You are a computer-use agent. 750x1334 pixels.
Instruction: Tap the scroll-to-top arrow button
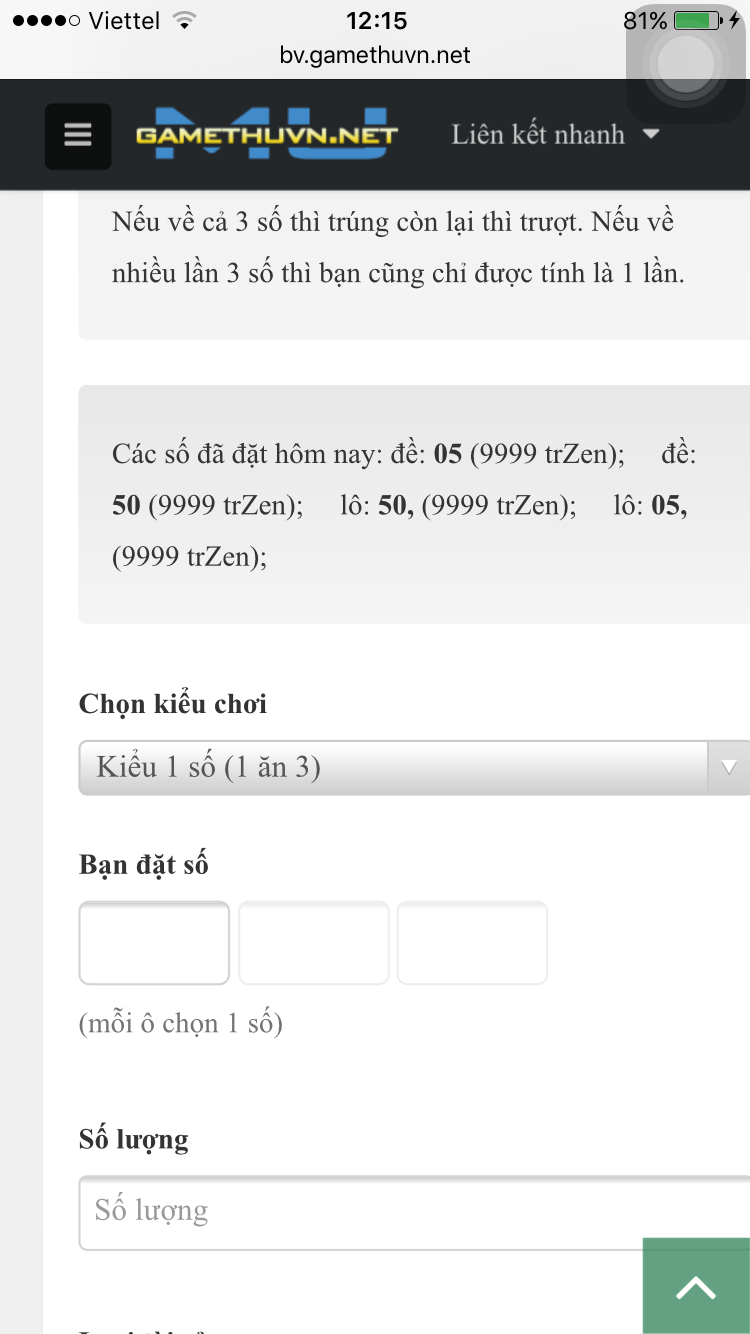click(696, 1286)
